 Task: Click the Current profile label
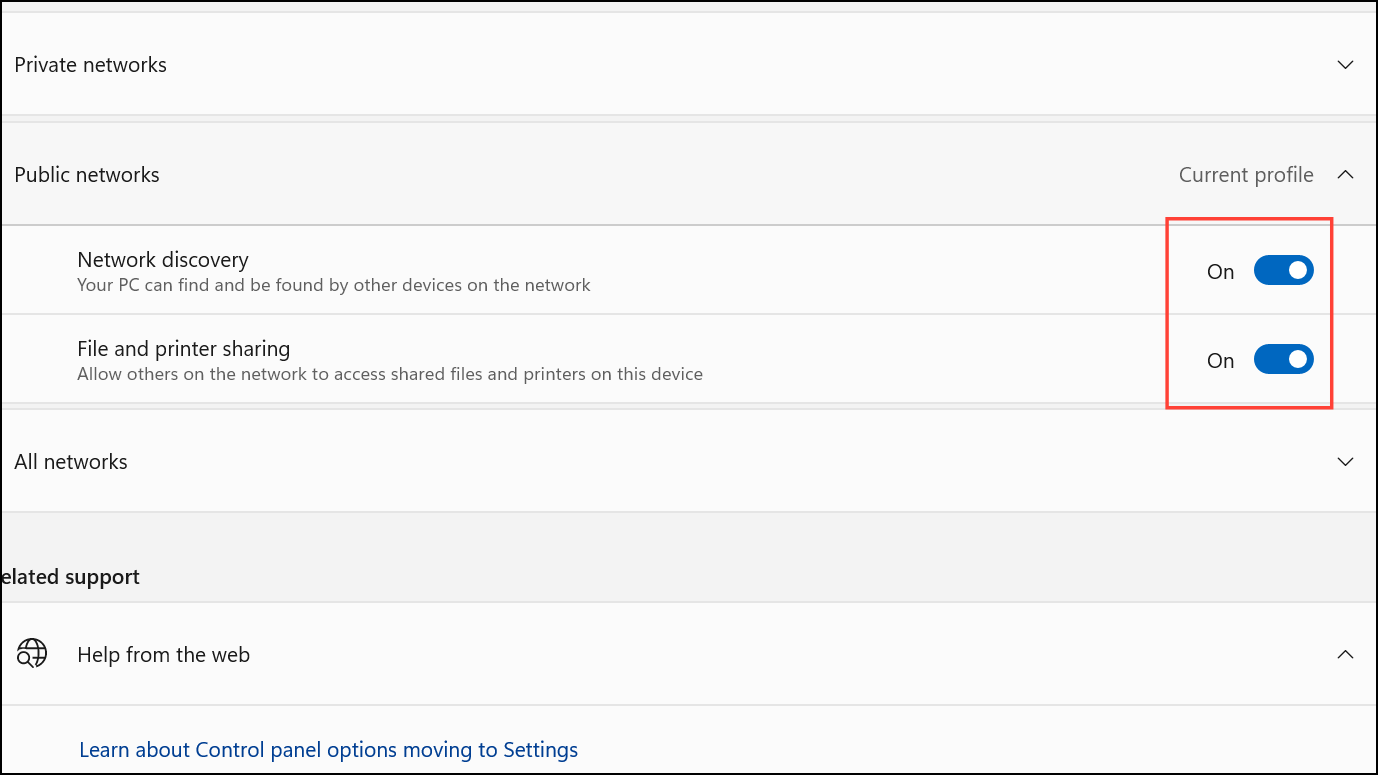(x=1245, y=175)
